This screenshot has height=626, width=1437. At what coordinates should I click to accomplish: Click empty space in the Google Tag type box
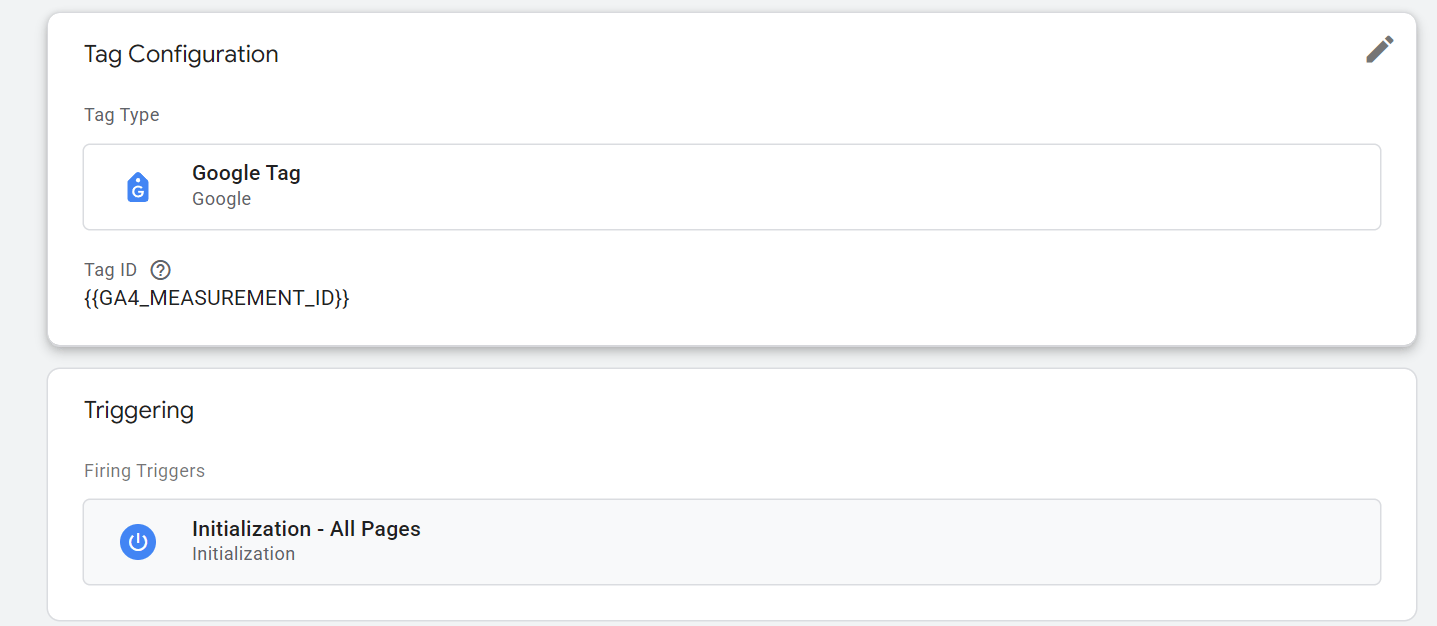800,187
